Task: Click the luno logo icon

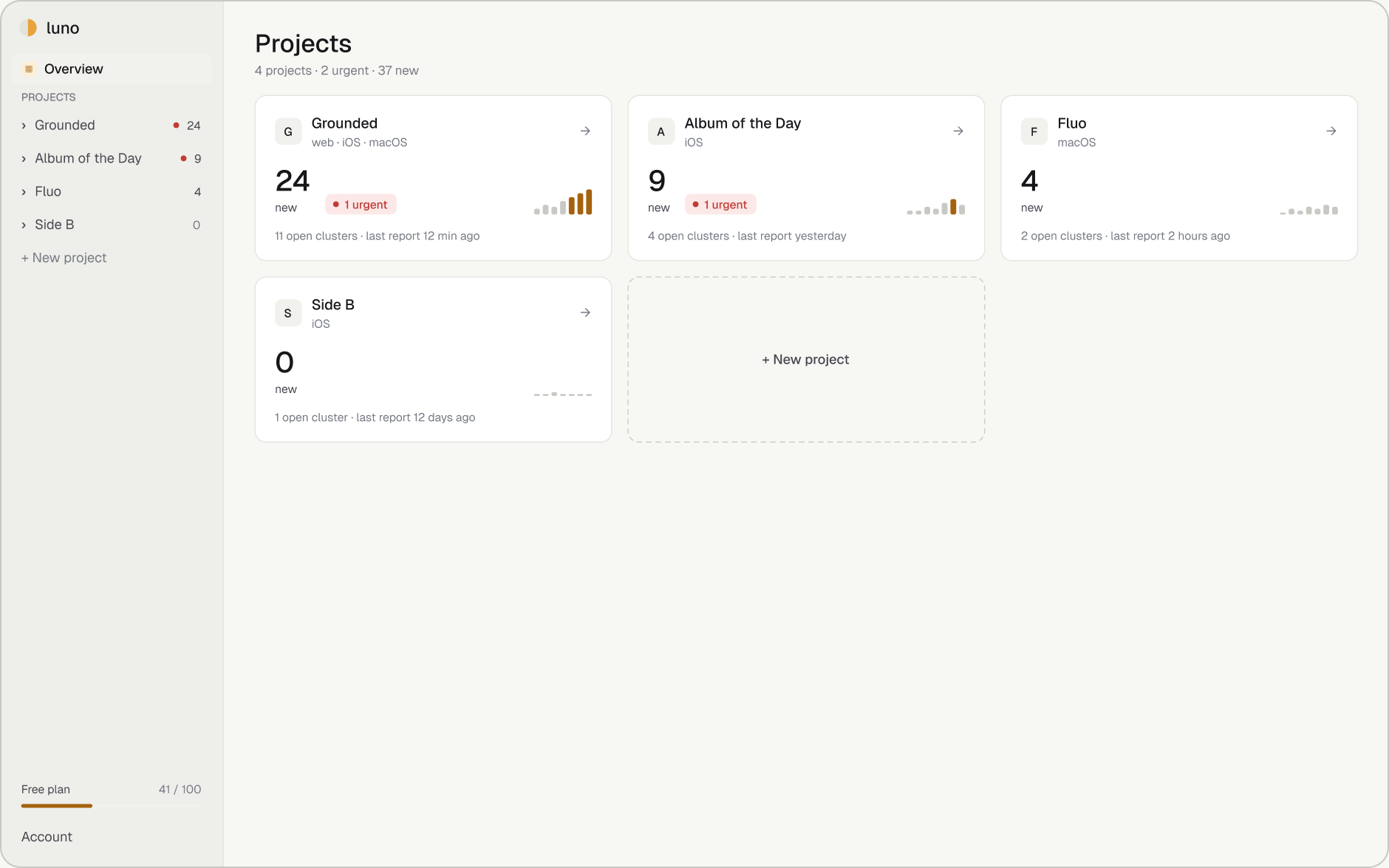Action: [29, 28]
